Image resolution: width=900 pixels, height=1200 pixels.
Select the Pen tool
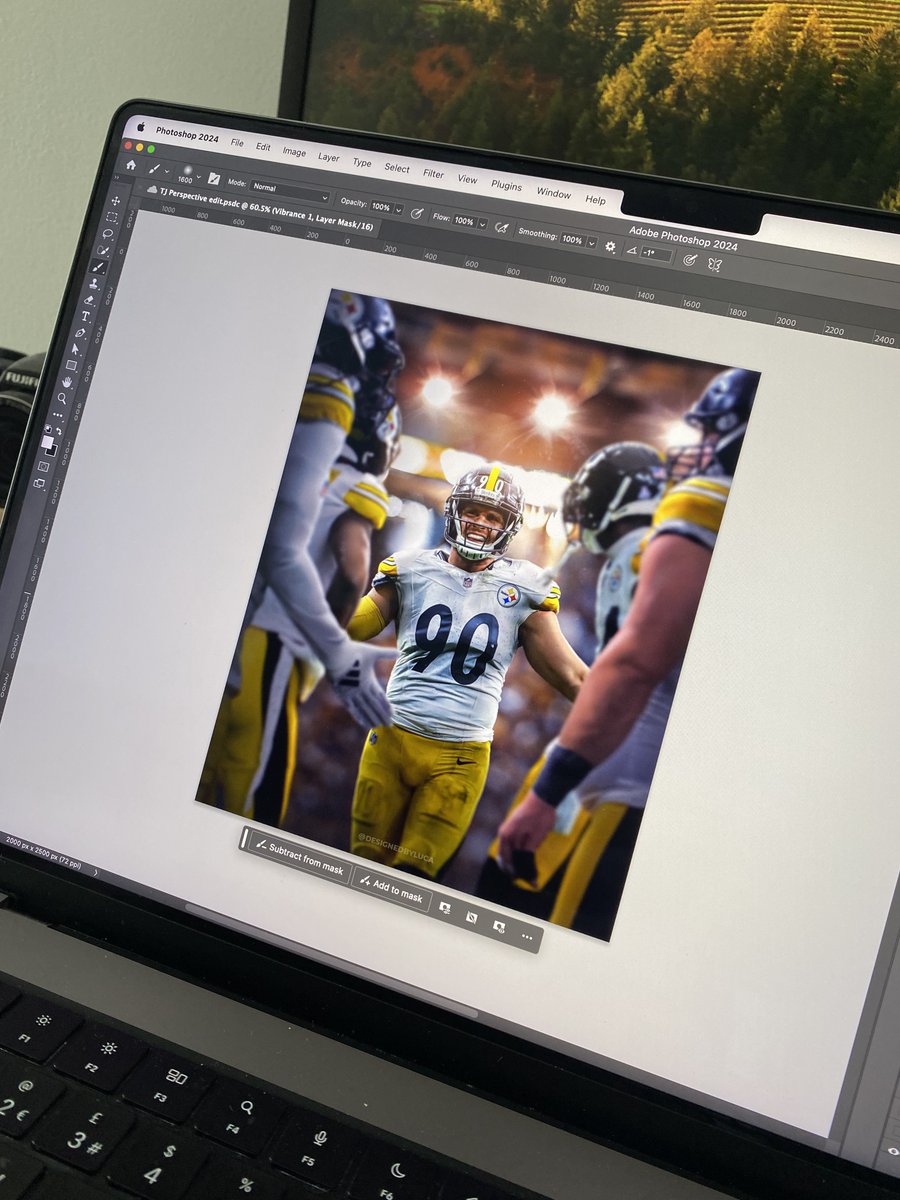[80, 333]
